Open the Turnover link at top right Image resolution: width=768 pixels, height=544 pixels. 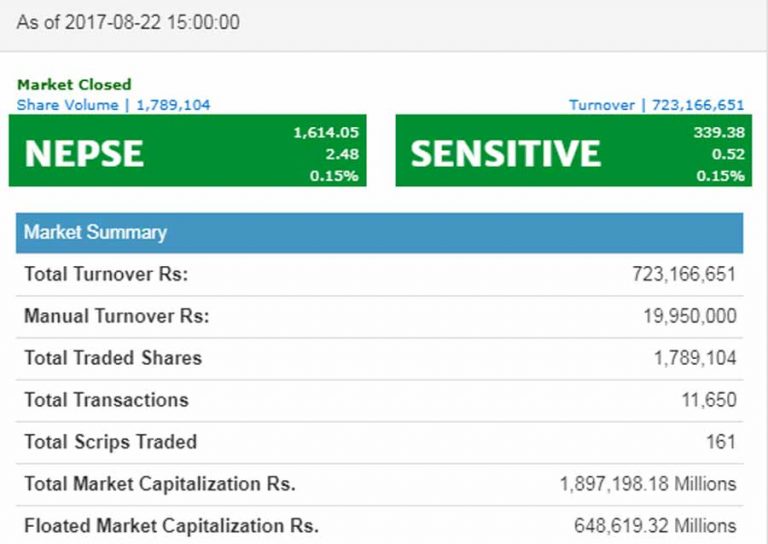(656, 105)
